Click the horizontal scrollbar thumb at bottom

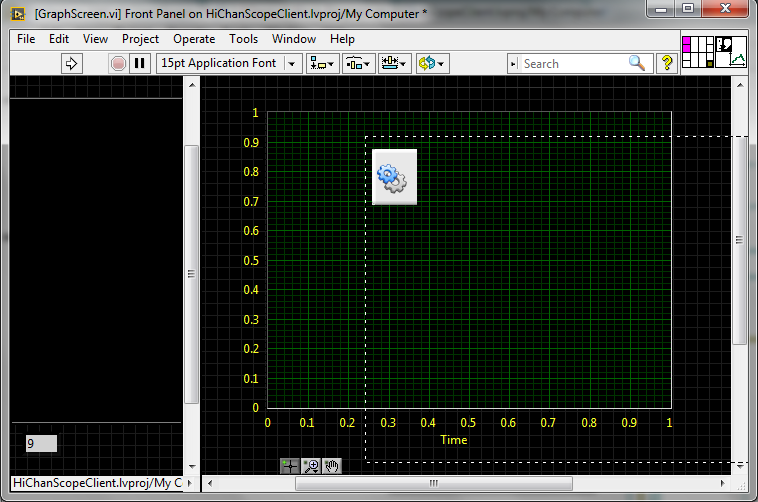coord(432,484)
